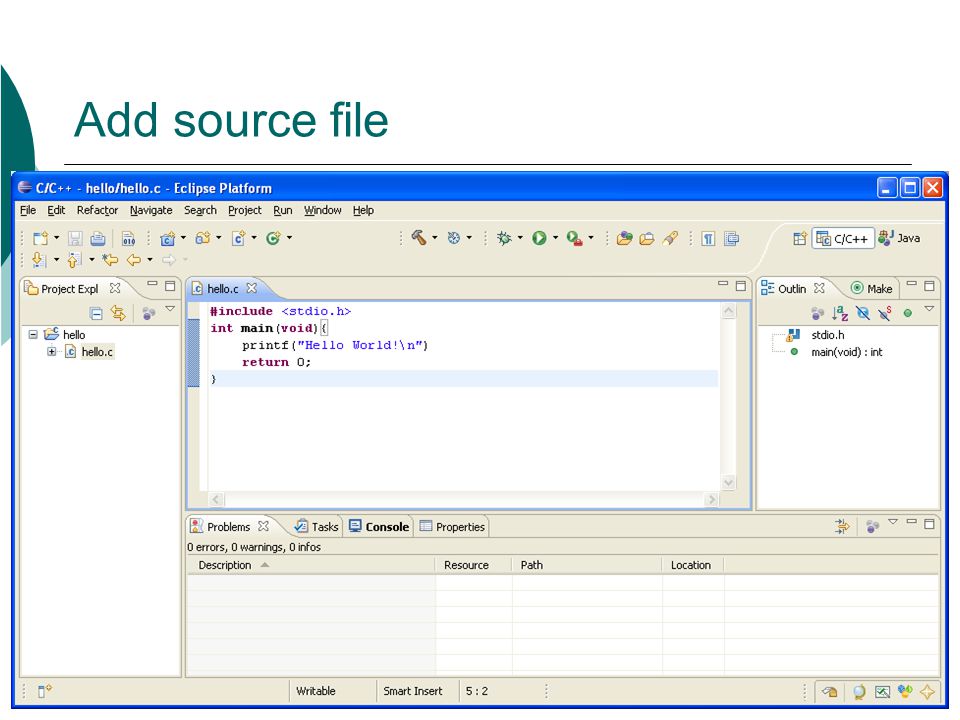Click the hello.c file icon in the project tree
The height and width of the screenshot is (720, 960).
pyautogui.click(x=70, y=352)
